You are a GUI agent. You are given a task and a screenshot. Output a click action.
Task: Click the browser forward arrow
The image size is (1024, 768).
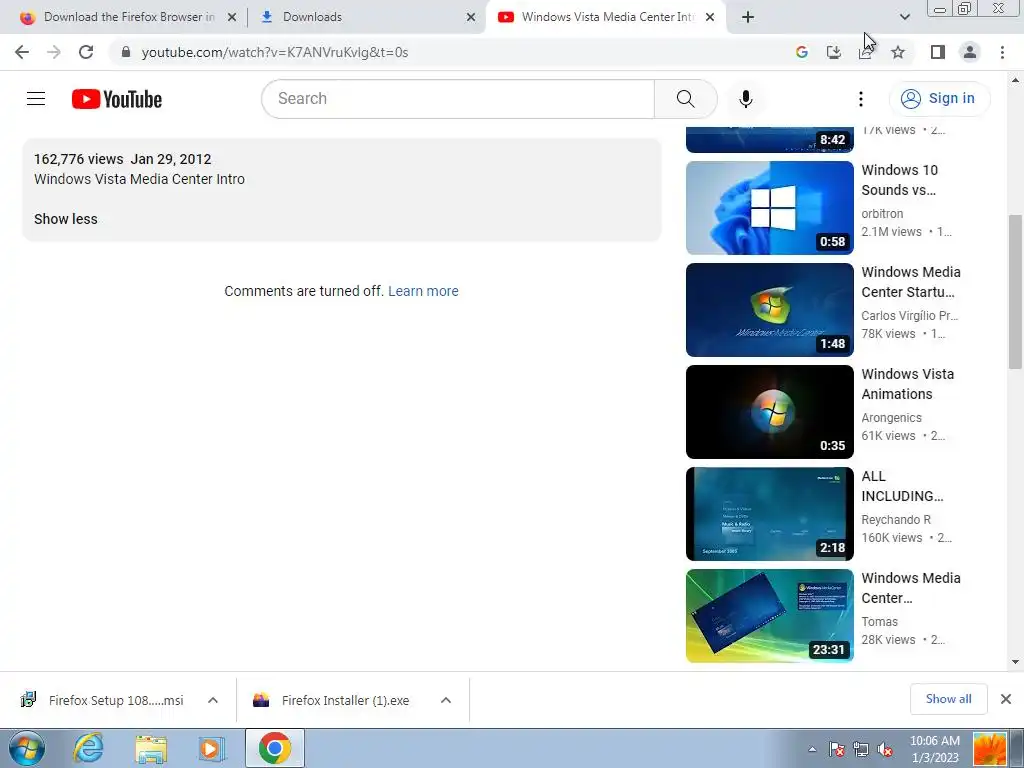(54, 52)
